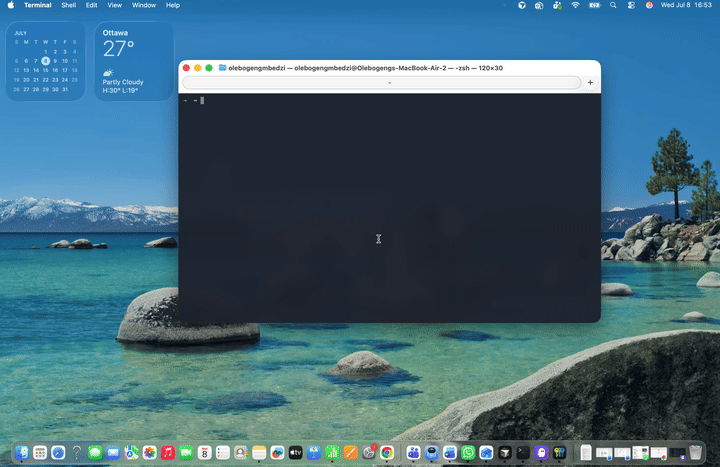
Task: Open FaceTime from the Dock
Action: click(186, 453)
